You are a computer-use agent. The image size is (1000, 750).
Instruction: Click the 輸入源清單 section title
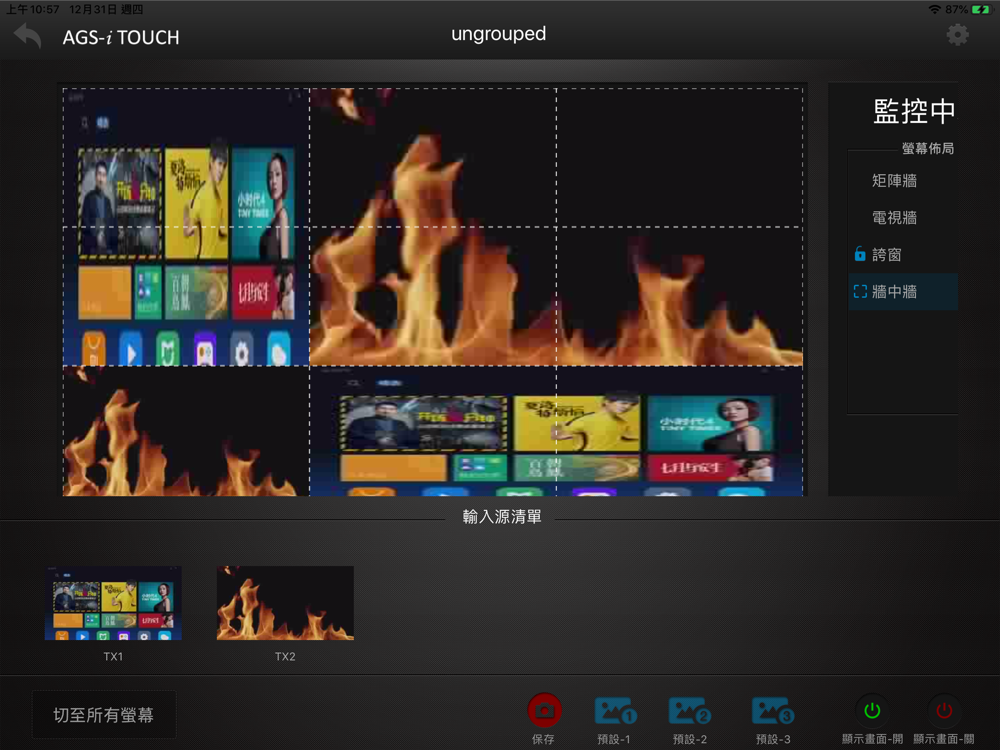tap(502, 517)
